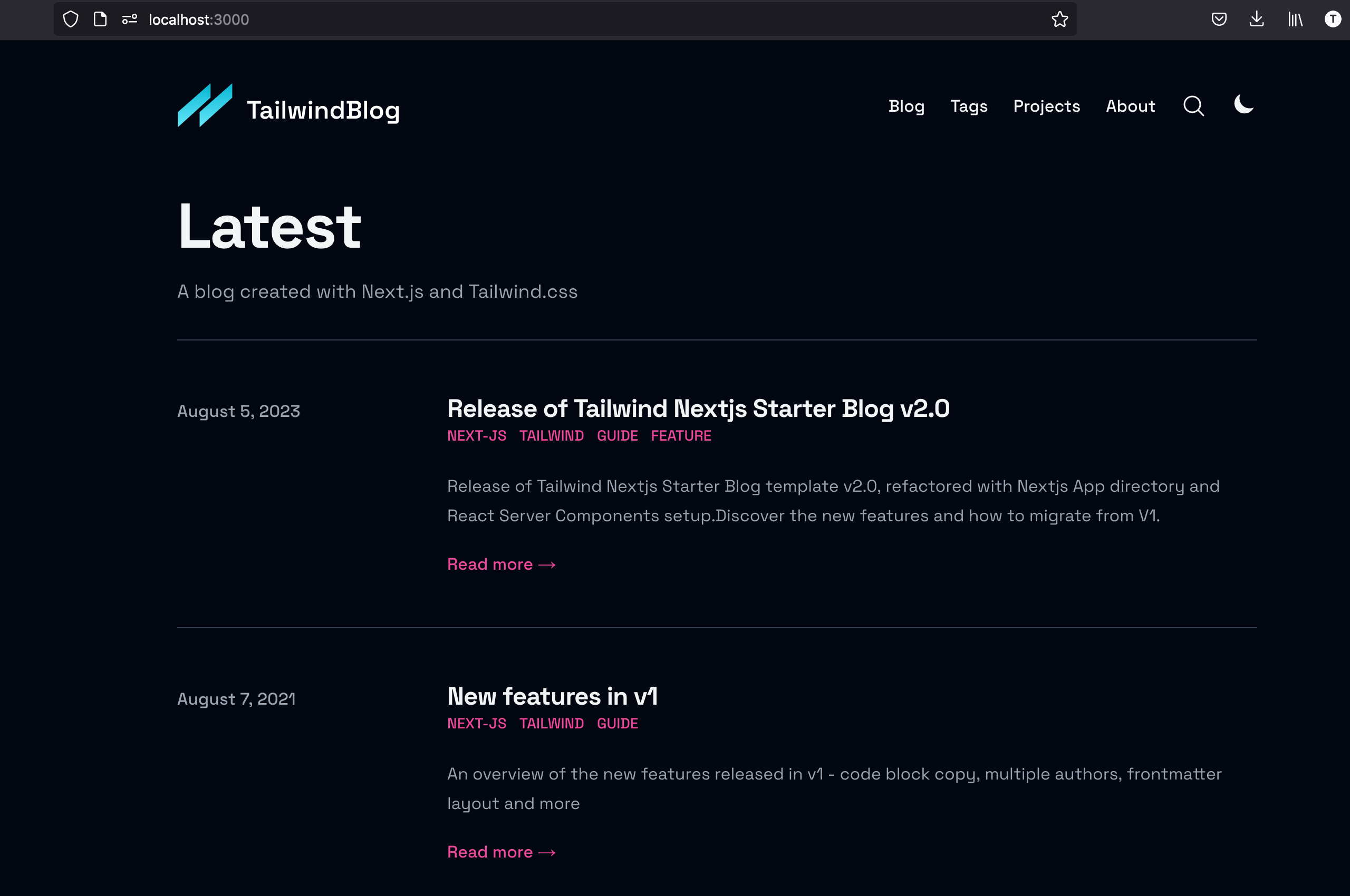The image size is (1350, 896).
Task: Click the download icon in browser toolbar
Action: [x=1257, y=19]
